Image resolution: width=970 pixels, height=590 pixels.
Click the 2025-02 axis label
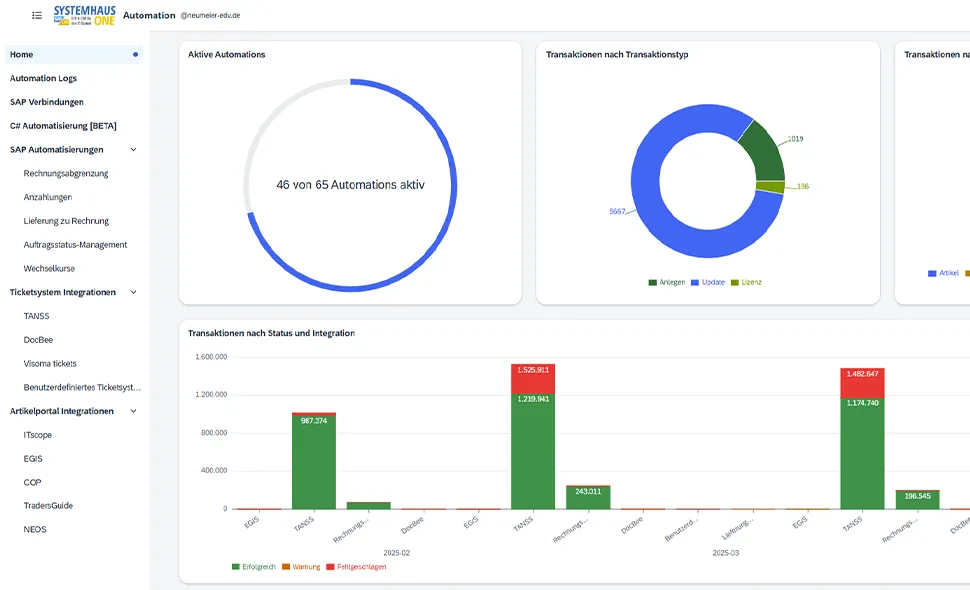point(397,553)
